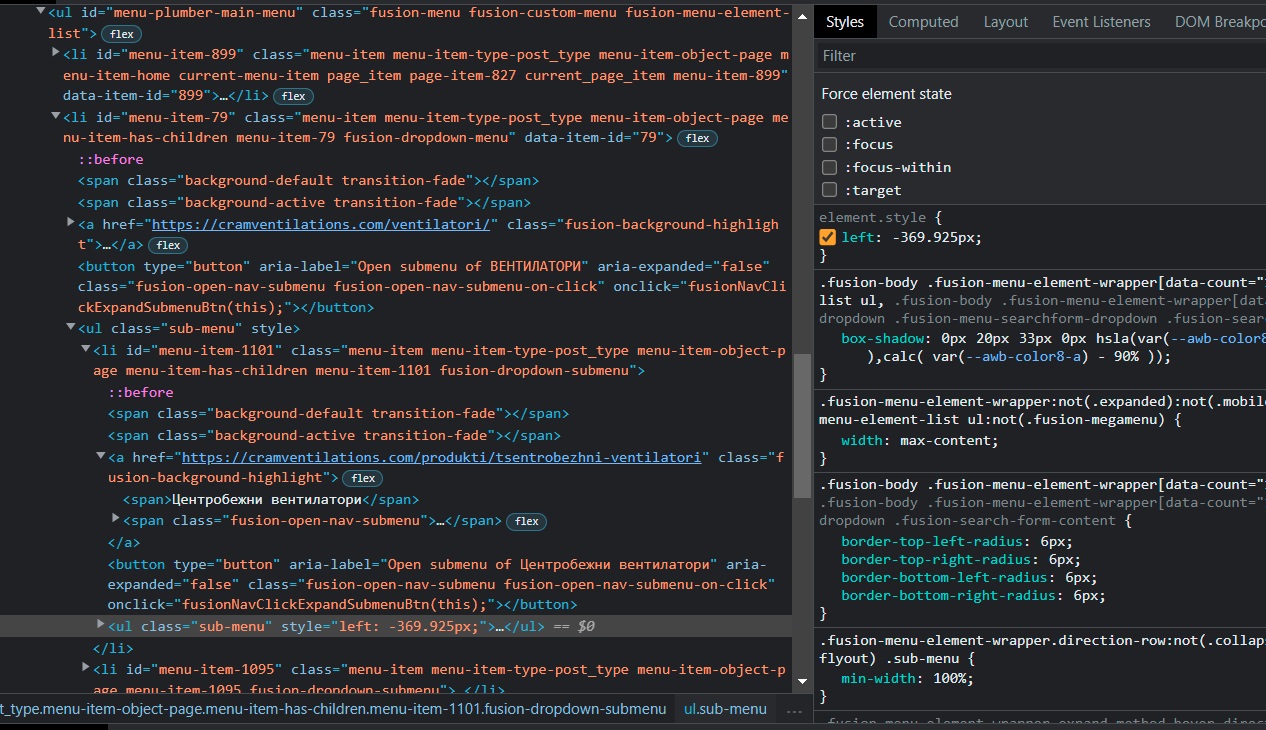1266x730 pixels.
Task: Click the flex badge after menu-item-899 li
Action: (293, 96)
